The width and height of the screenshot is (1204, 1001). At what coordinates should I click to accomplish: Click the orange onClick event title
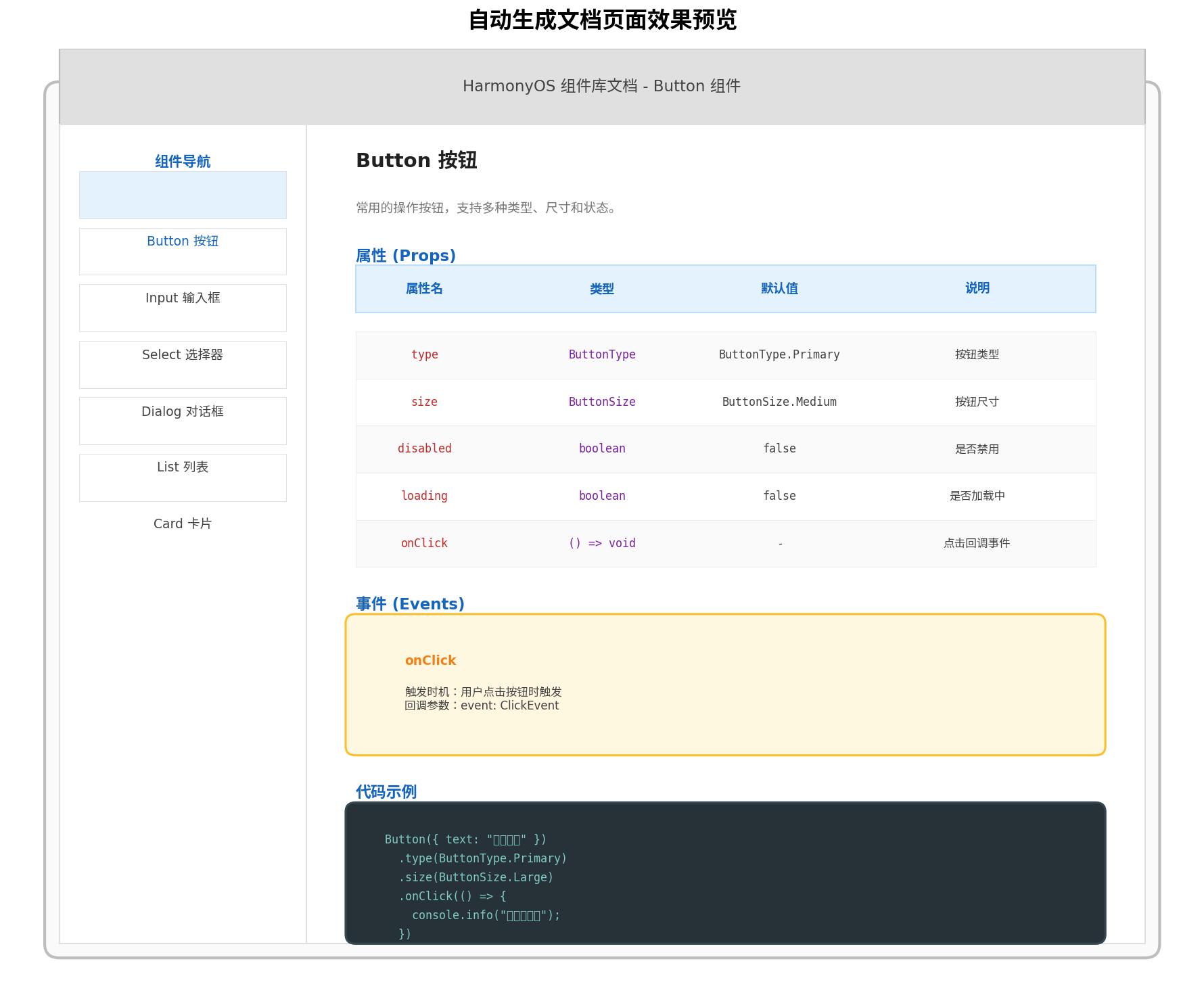coord(431,661)
